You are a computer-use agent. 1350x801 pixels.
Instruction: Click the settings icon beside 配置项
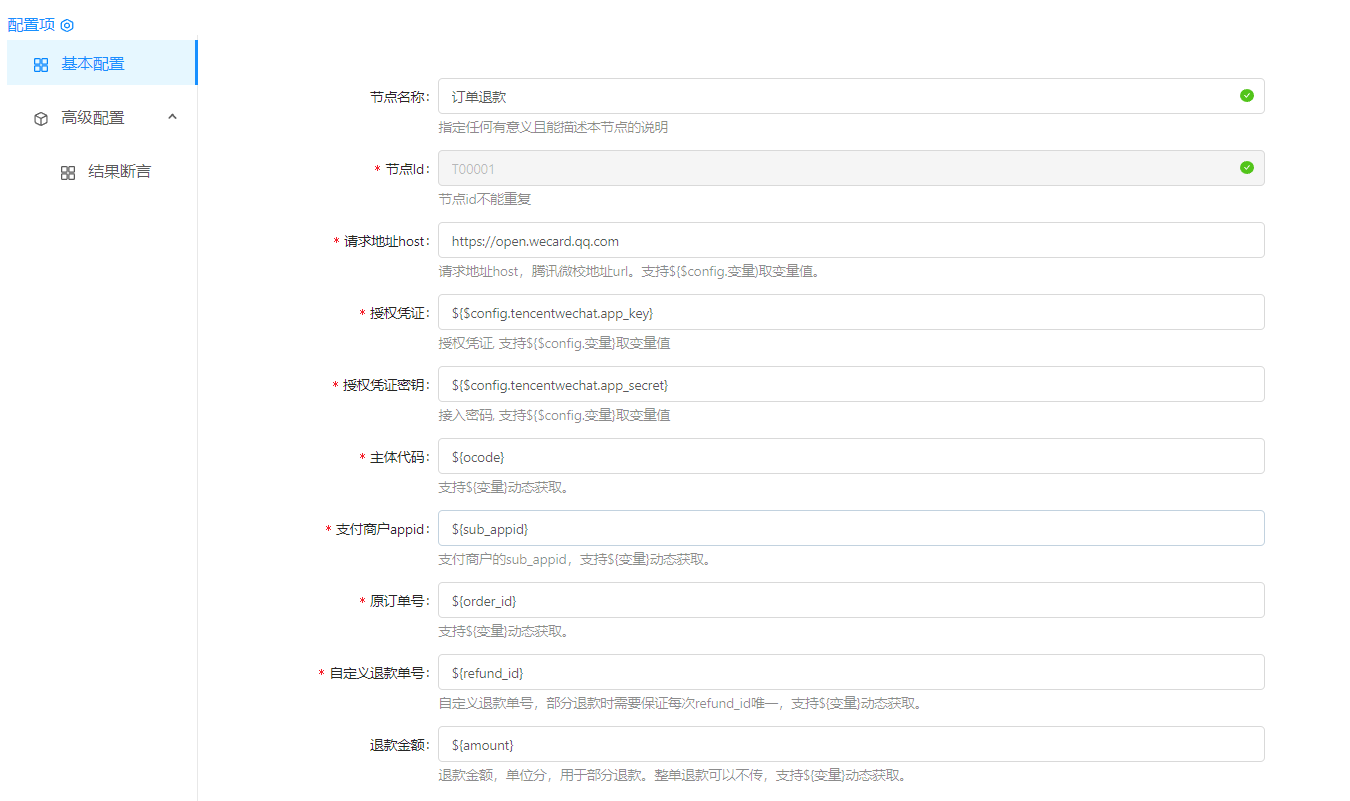point(68,25)
